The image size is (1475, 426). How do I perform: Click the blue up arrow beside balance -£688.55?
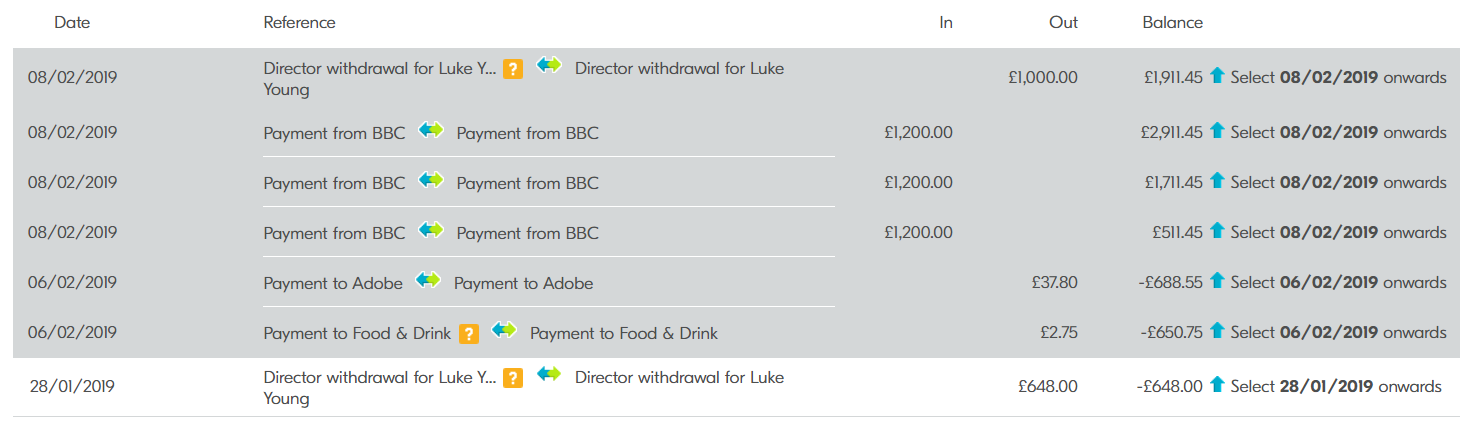1217,281
